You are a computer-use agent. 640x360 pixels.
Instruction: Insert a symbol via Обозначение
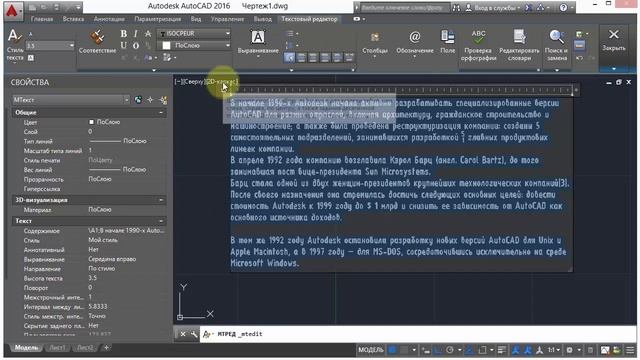[x=414, y=43]
